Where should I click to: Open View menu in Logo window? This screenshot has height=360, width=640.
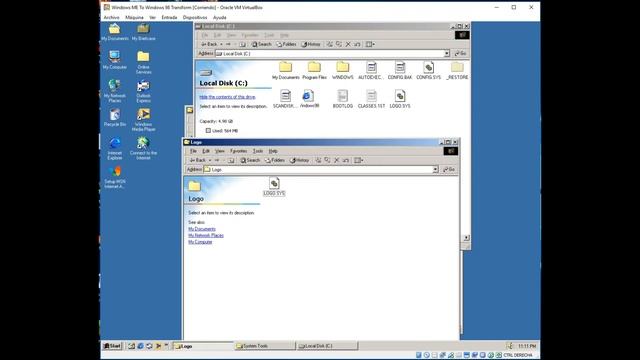220,151
